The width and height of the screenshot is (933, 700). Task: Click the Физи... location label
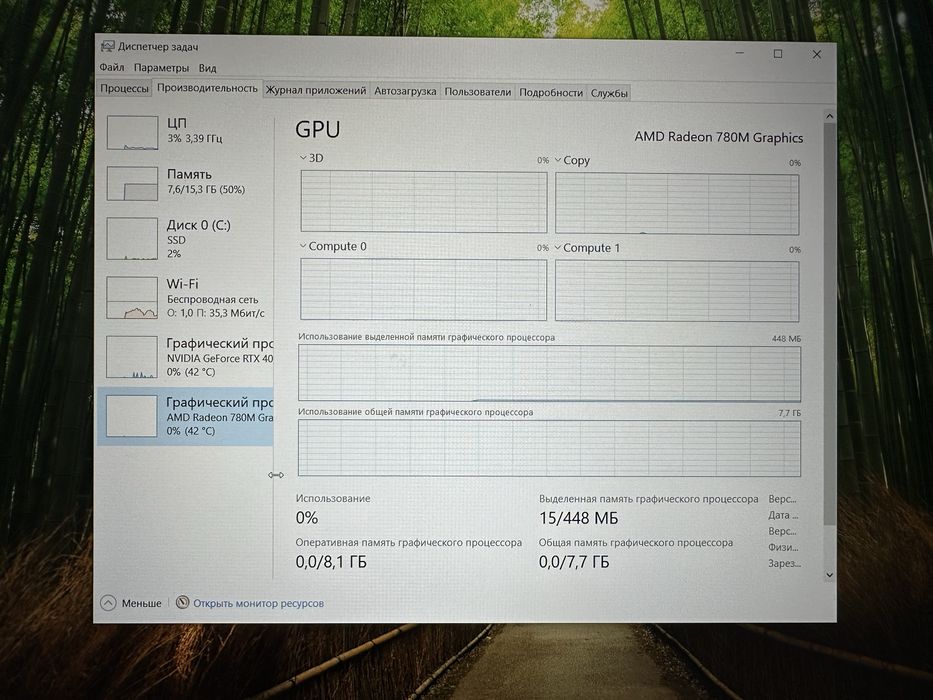[x=783, y=547]
